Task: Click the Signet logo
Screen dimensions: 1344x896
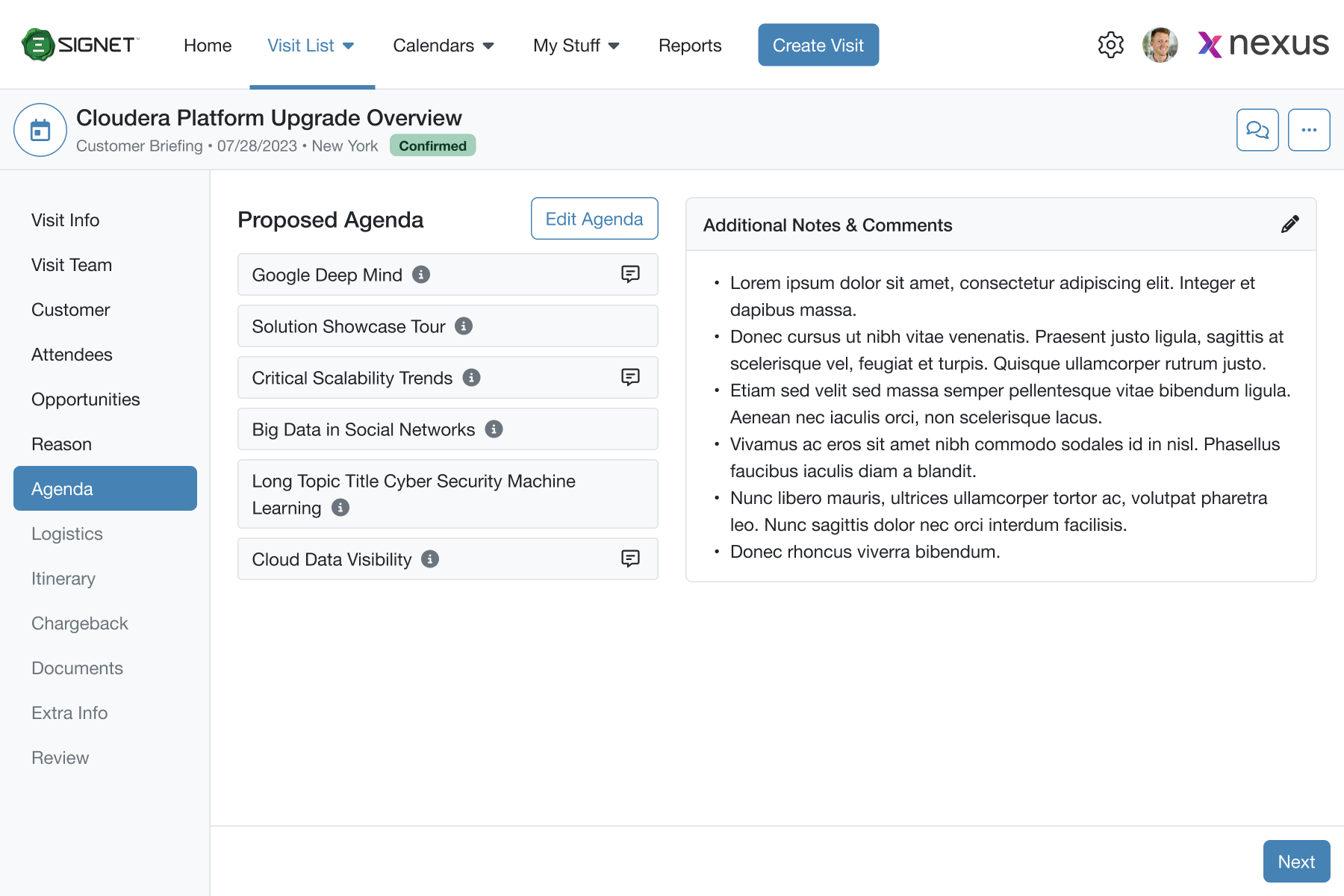Action: point(80,45)
